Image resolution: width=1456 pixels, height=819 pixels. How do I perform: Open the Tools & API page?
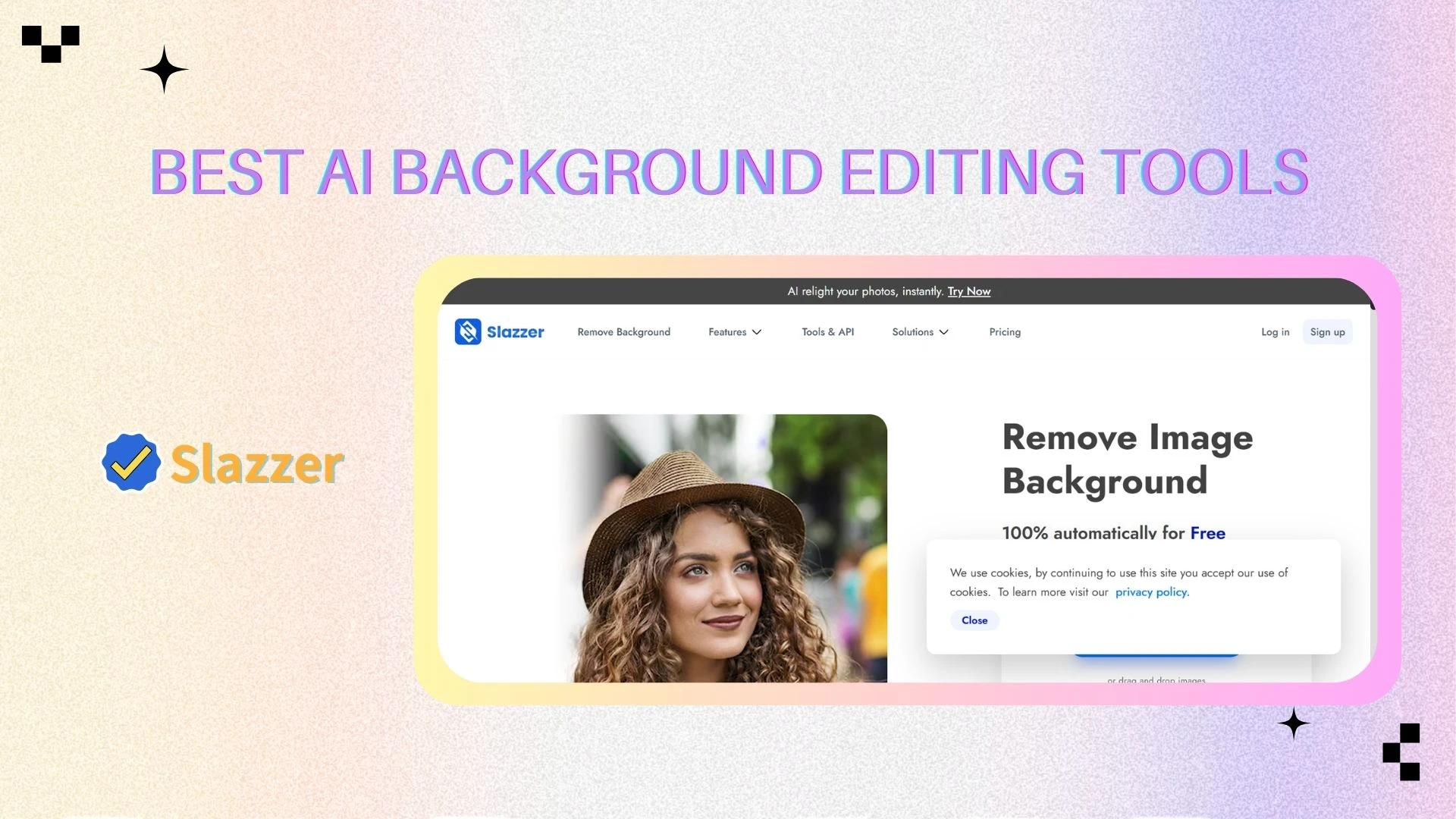pyautogui.click(x=827, y=332)
